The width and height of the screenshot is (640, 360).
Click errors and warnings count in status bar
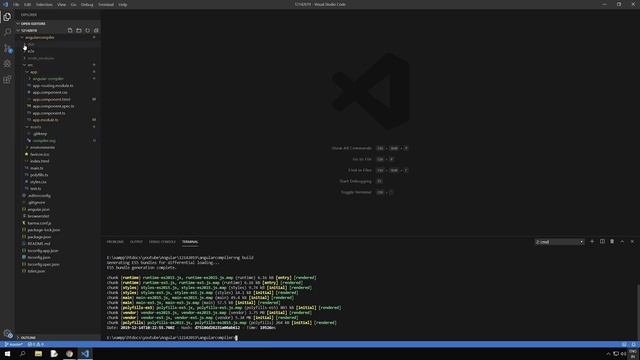pyautogui.click(x=36, y=344)
